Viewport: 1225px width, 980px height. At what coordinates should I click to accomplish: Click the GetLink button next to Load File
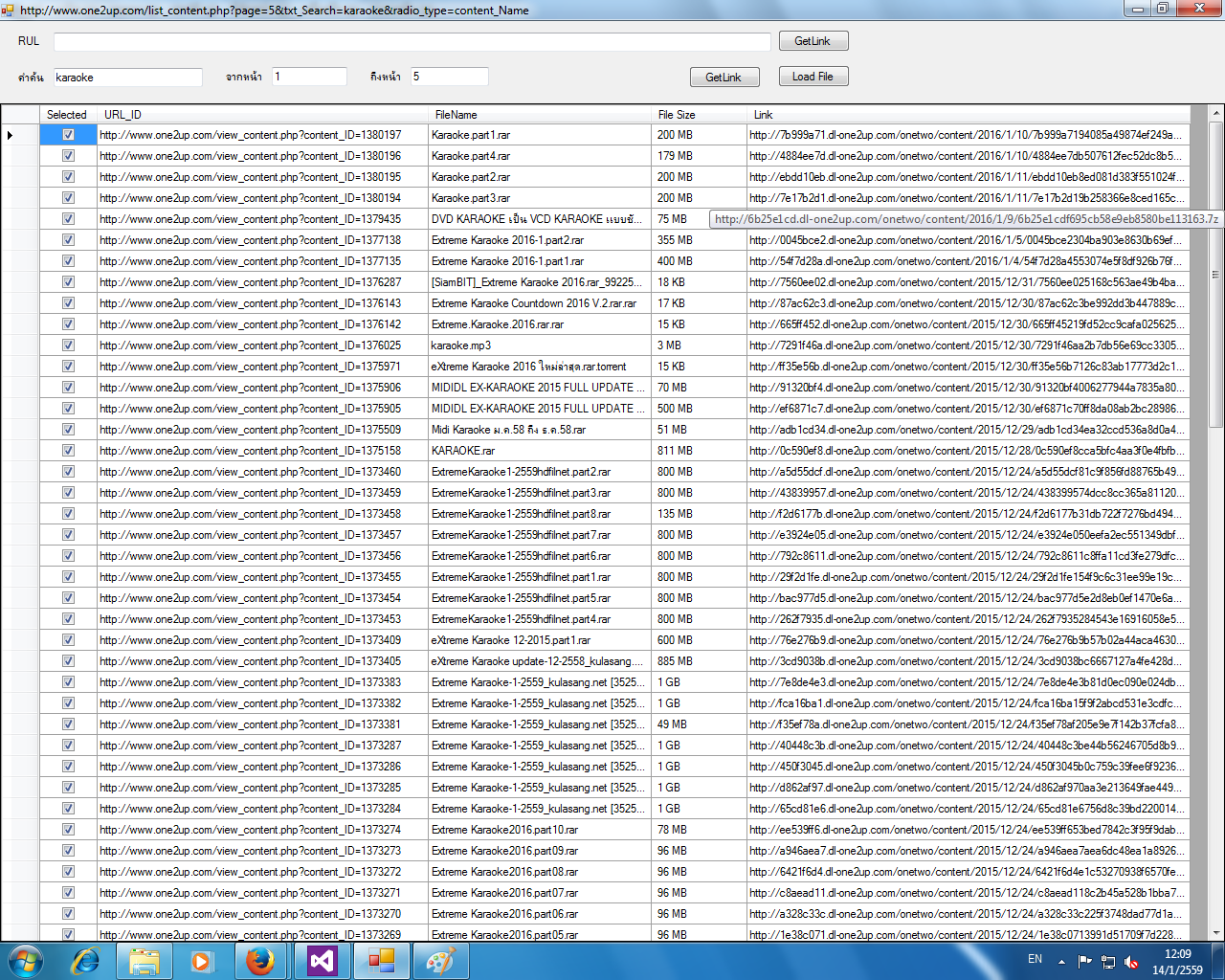(724, 78)
